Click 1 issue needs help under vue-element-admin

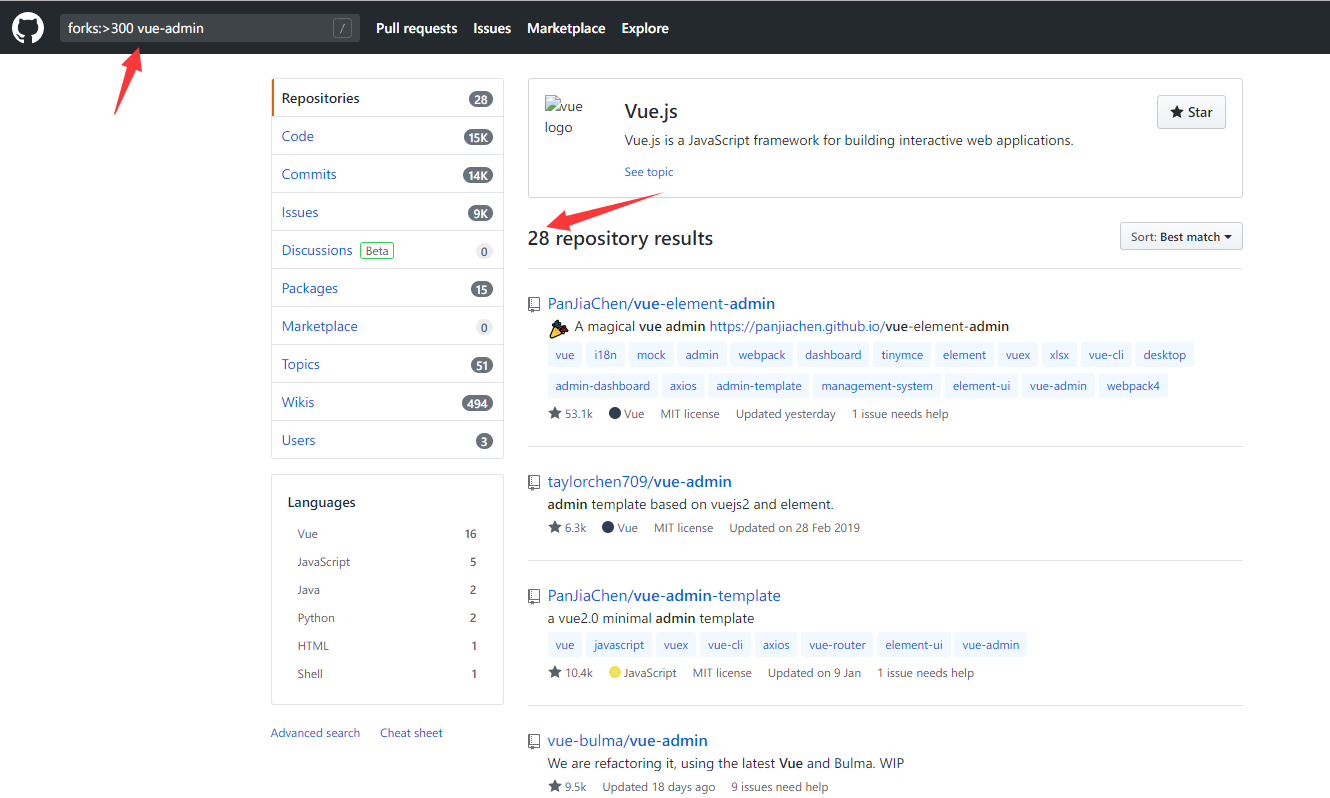coord(900,414)
